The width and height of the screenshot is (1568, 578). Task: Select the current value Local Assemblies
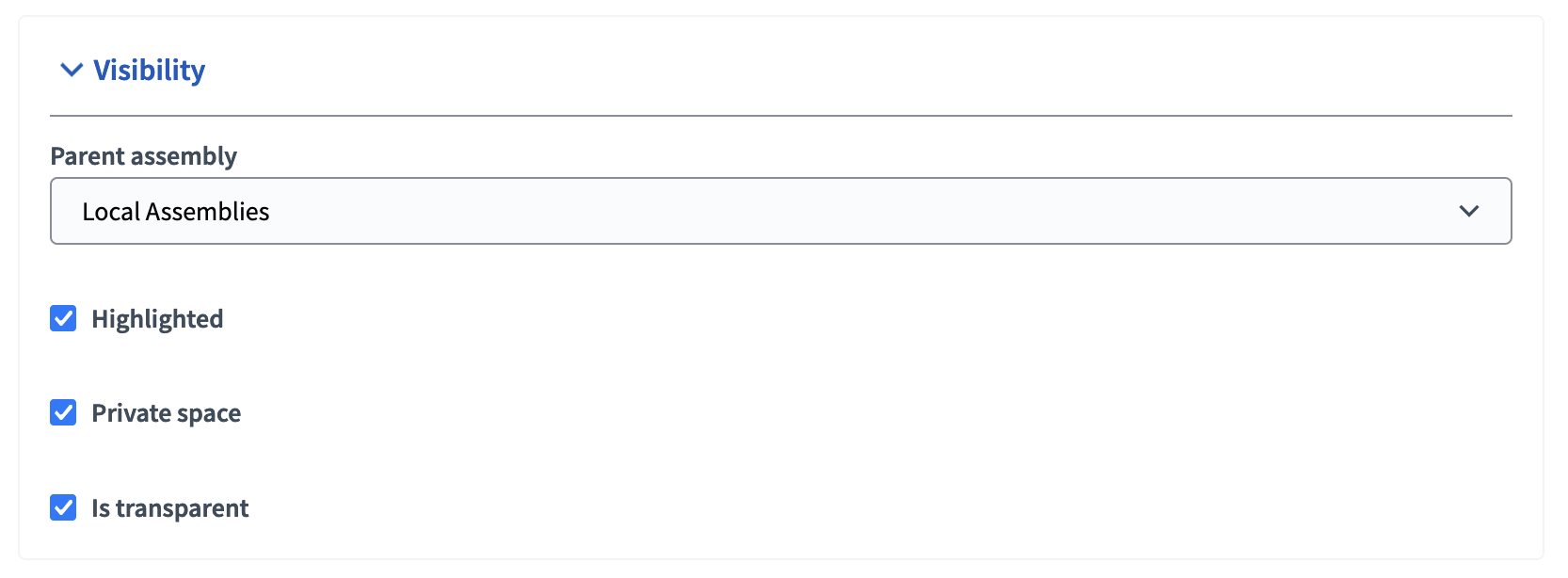pos(175,211)
